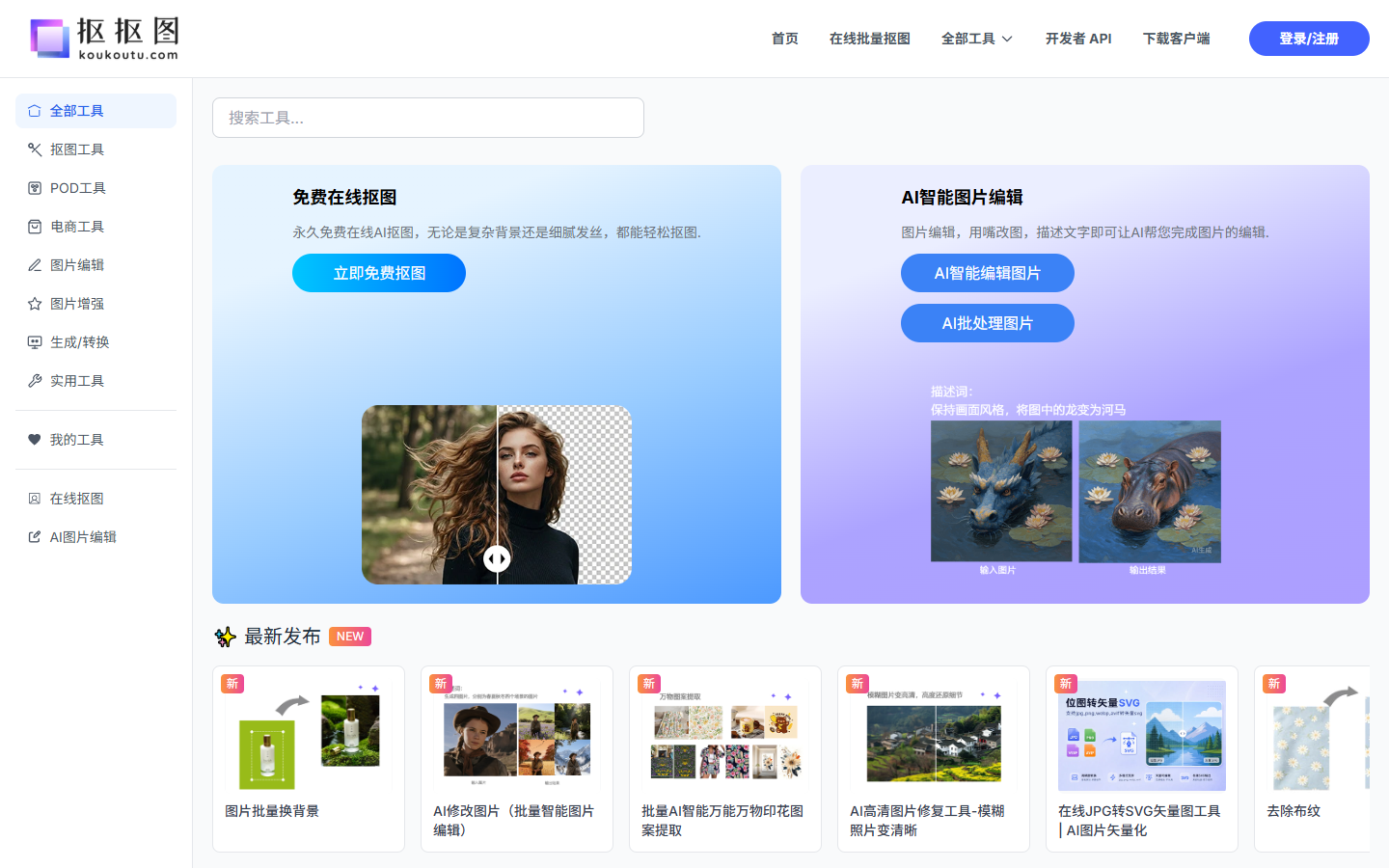
Task: Click the POD工具 sidebar icon
Action: point(35,188)
